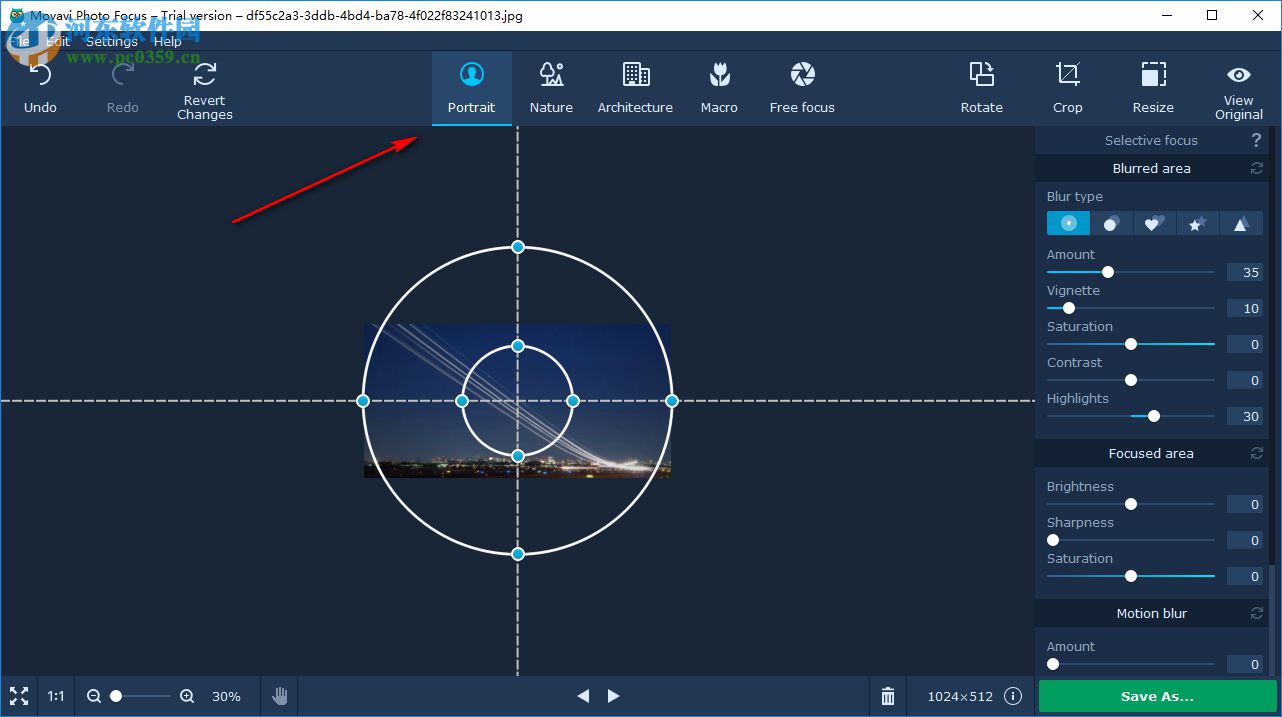Click zoom in magnifier
The height and width of the screenshot is (717, 1282).
click(187, 696)
